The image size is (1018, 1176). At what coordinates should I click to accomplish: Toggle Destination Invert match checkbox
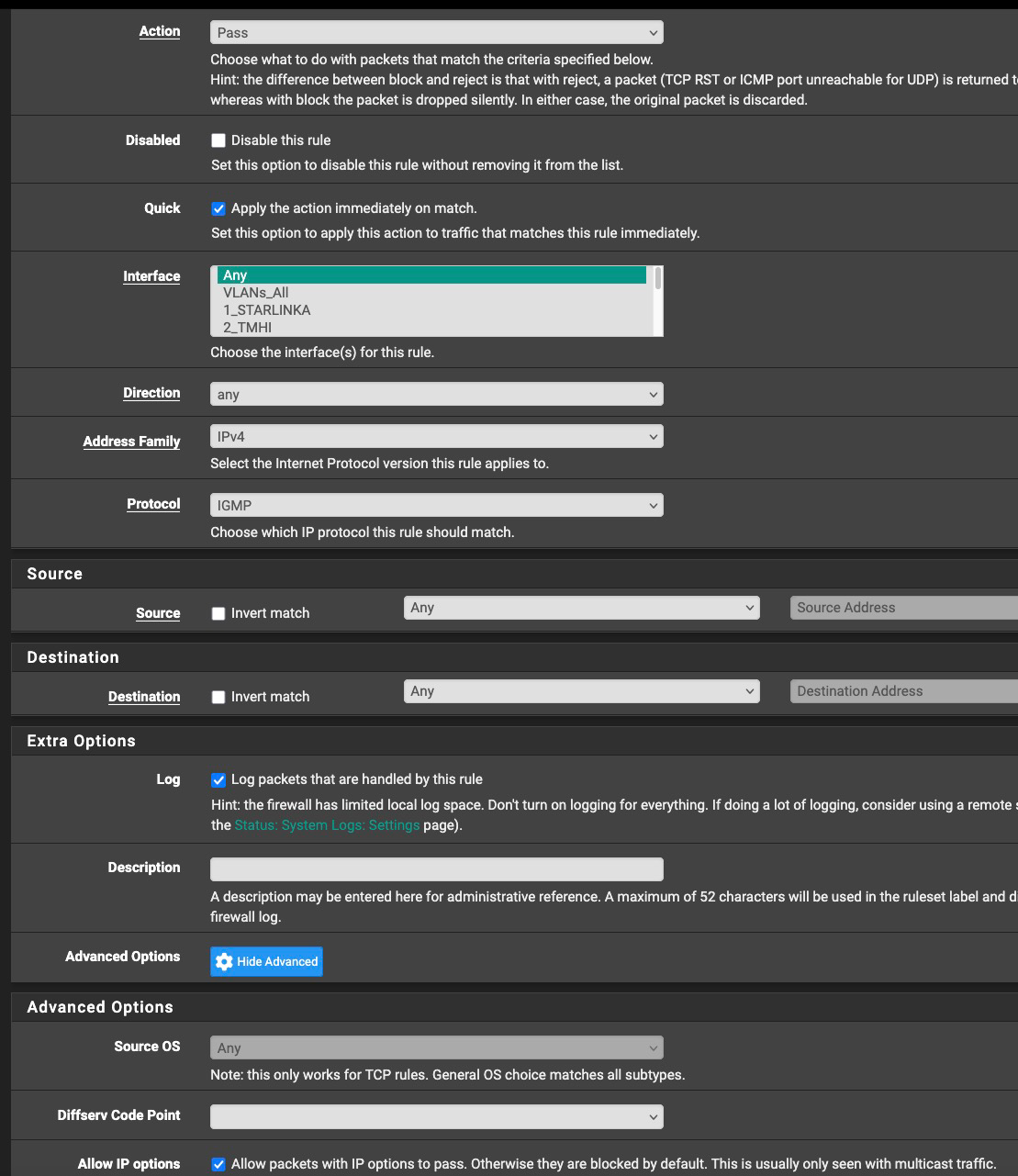coord(218,697)
